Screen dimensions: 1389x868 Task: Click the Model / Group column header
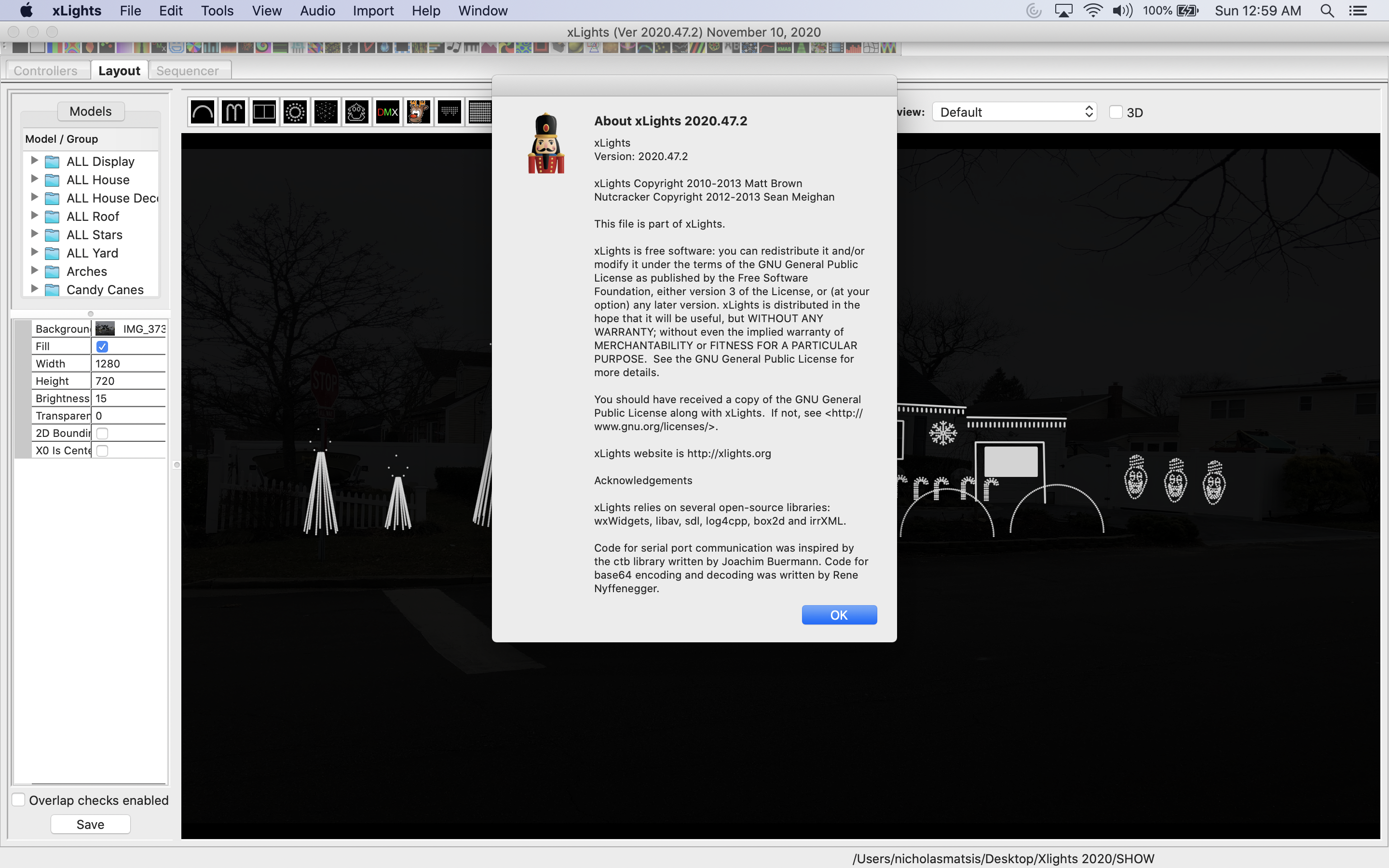90,139
